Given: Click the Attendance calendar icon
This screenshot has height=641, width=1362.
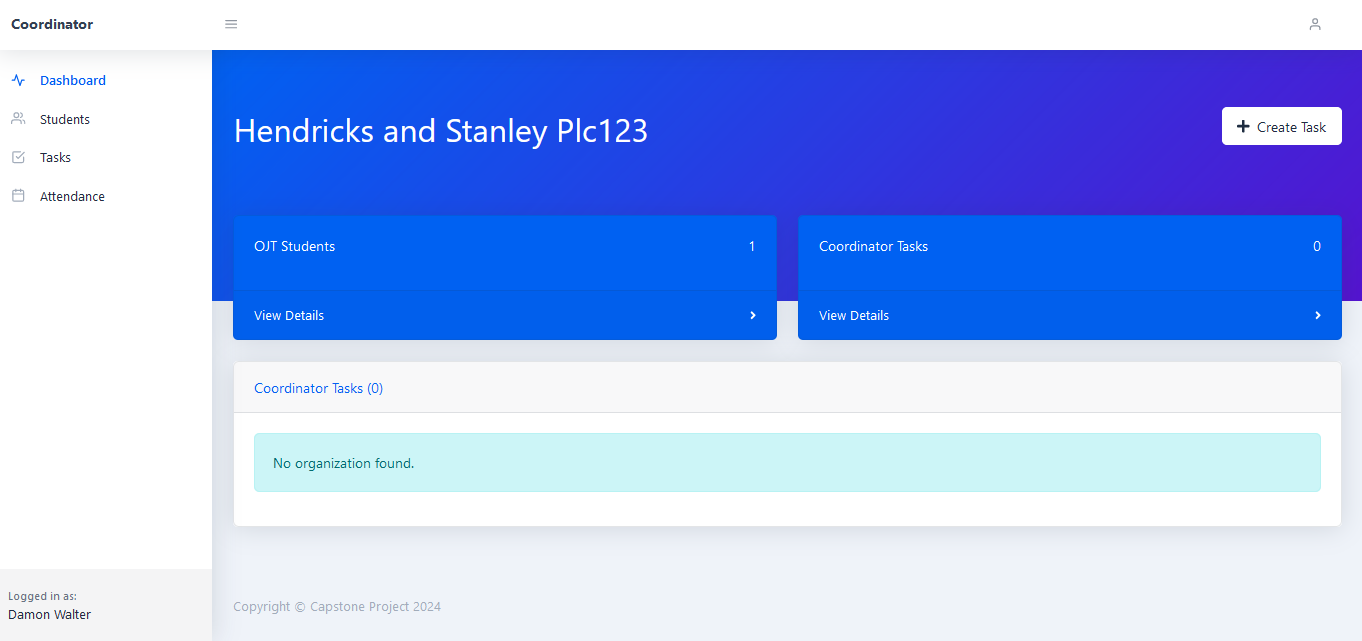Looking at the screenshot, I should tap(18, 196).
